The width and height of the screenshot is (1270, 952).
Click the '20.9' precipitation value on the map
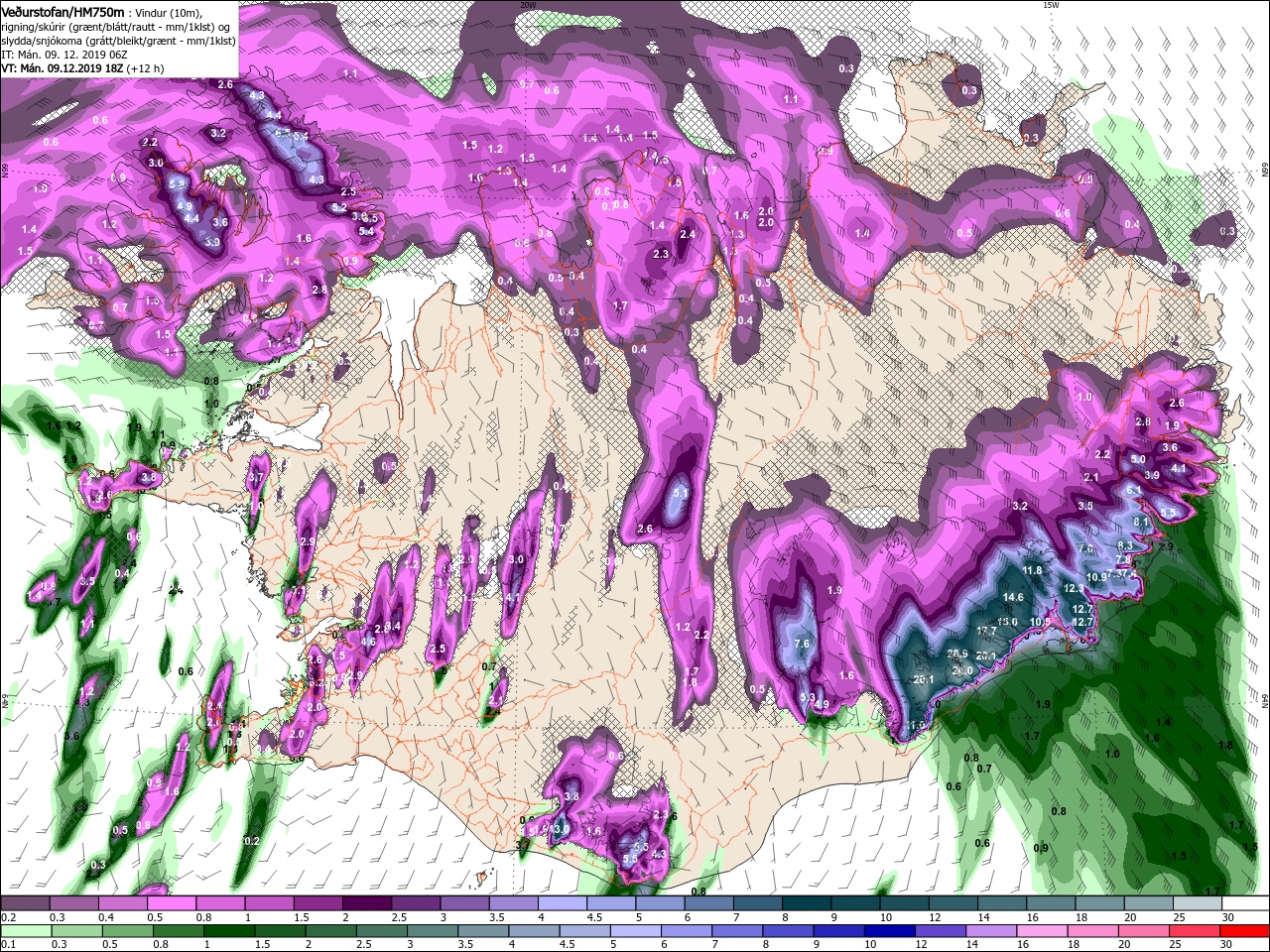[956, 654]
